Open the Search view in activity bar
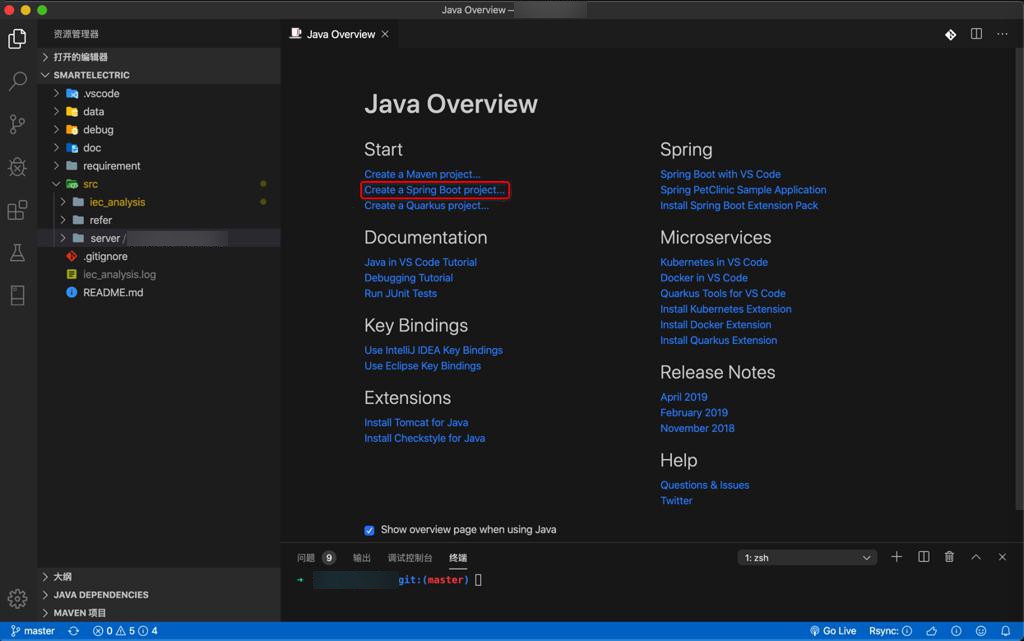1024x641 pixels. pos(17,82)
